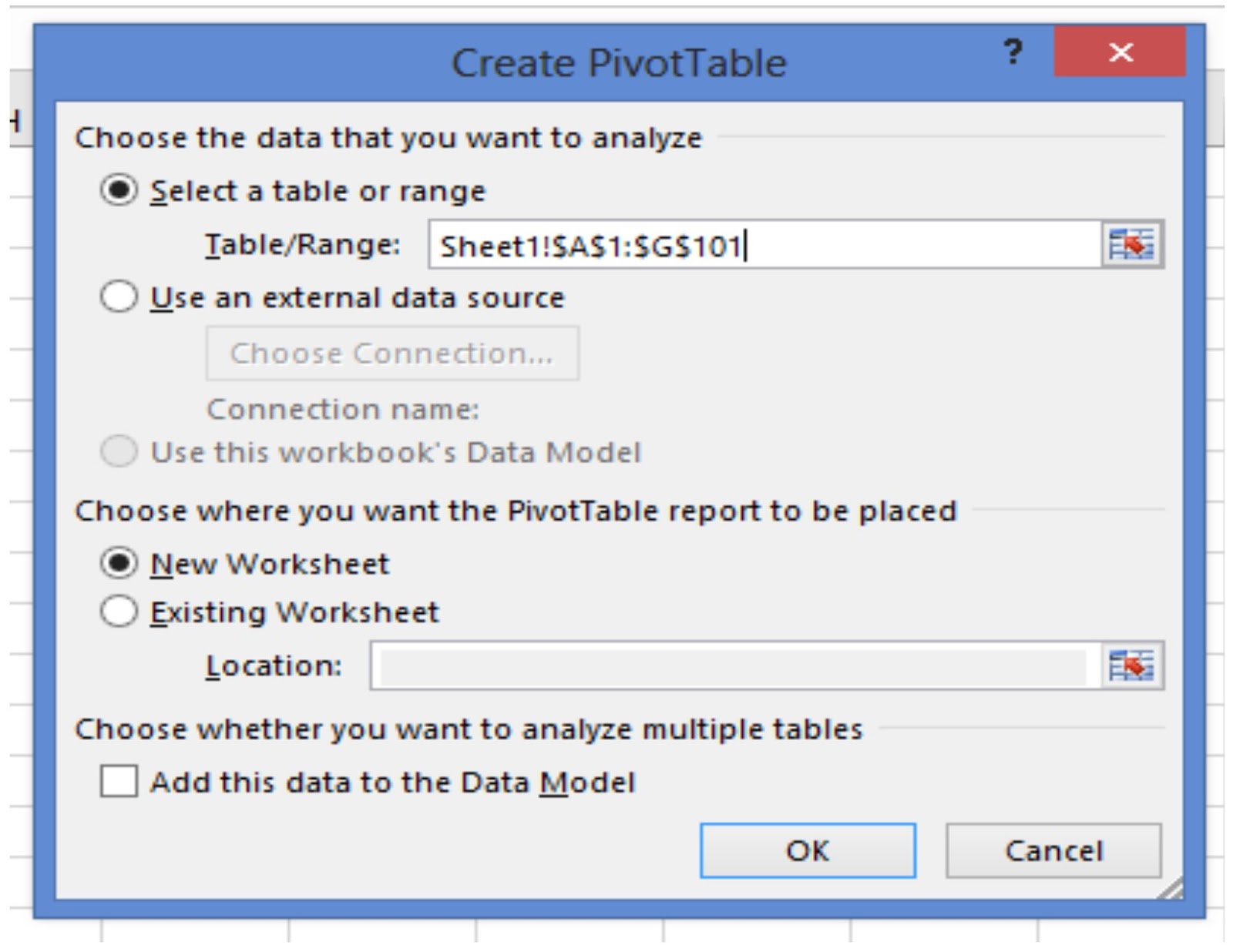This screenshot has height=952, width=1233.
Task: Click the 'Connection name:' label text
Action: [343, 409]
